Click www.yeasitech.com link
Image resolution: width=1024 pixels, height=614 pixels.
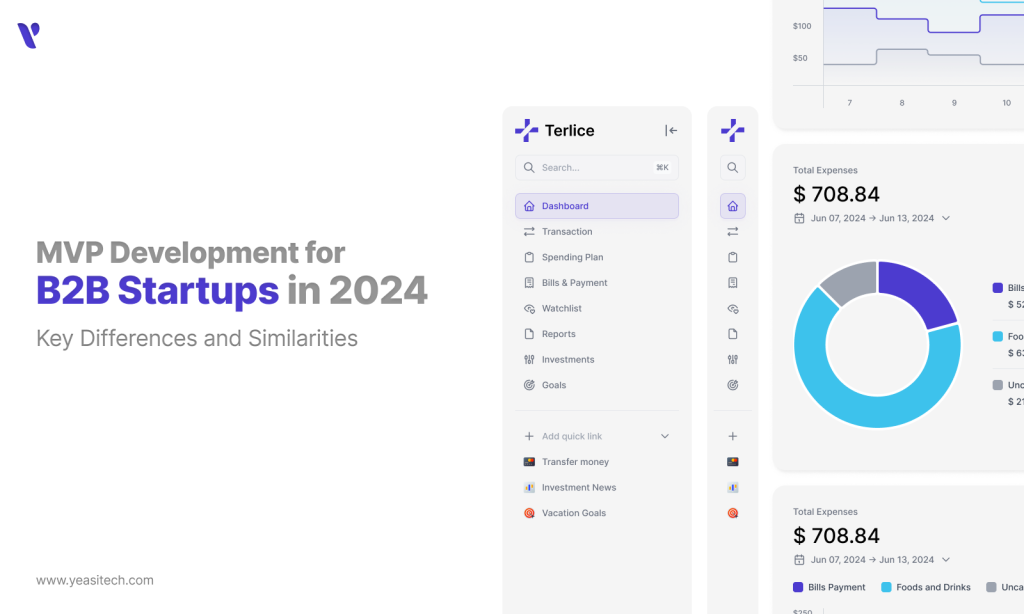tap(95, 580)
